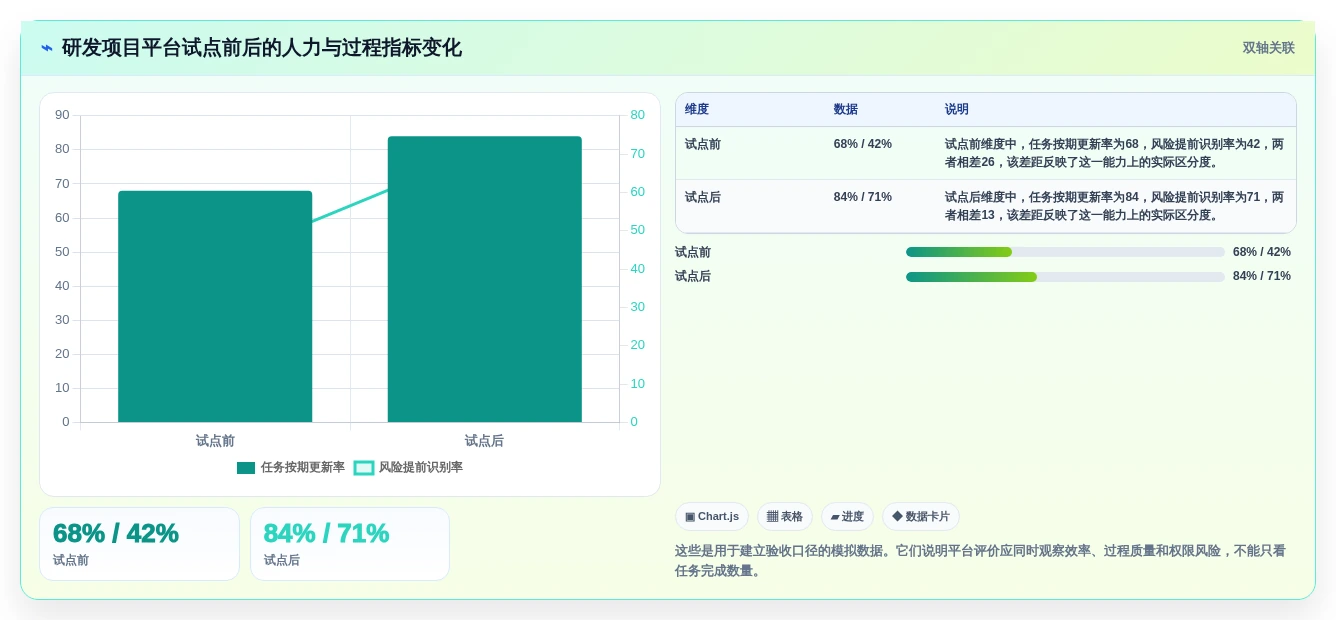Open the 68% / 42% data card
The width and height of the screenshot is (1336, 620).
coord(139,544)
